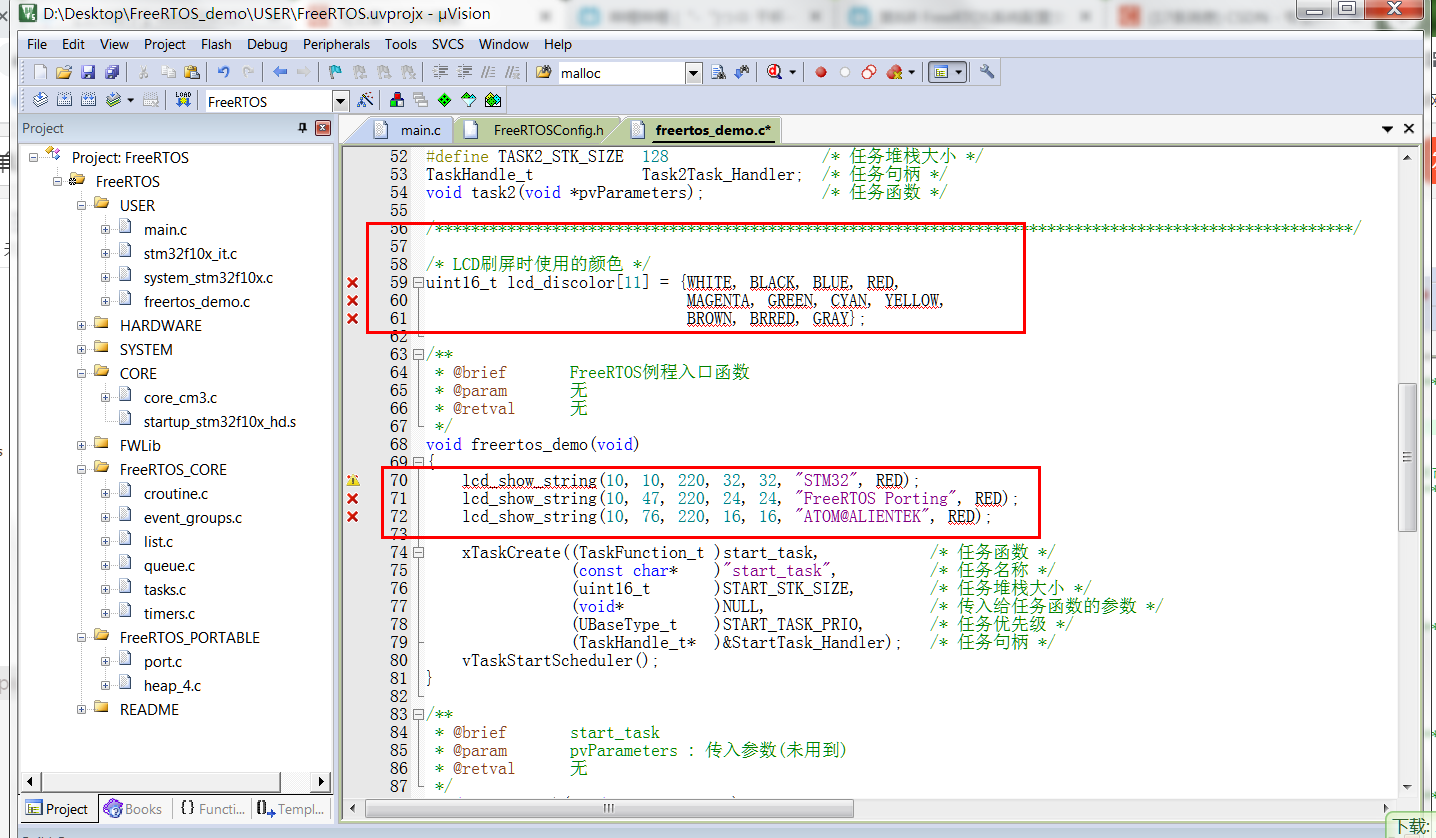Rebuild all target files icon
Viewport: 1436px width, 838px height.
click(x=88, y=100)
